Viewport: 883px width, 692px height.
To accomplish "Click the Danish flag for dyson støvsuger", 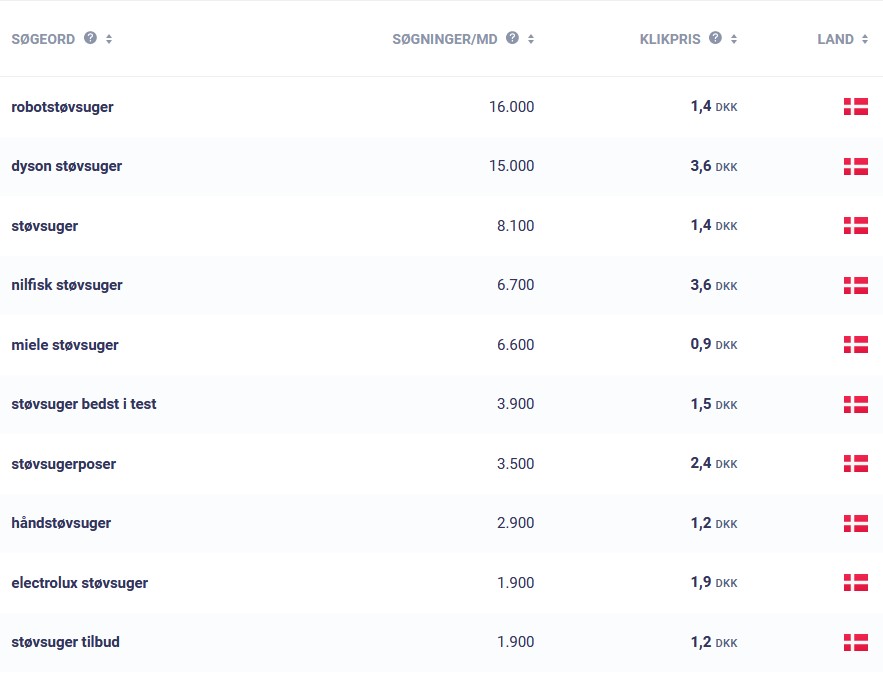I will click(855, 166).
